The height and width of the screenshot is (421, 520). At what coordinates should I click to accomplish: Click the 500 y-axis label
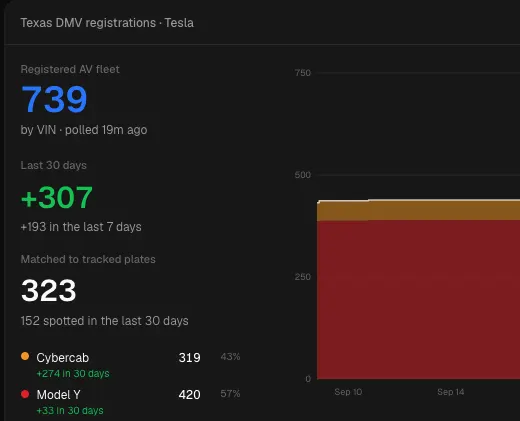(x=303, y=175)
